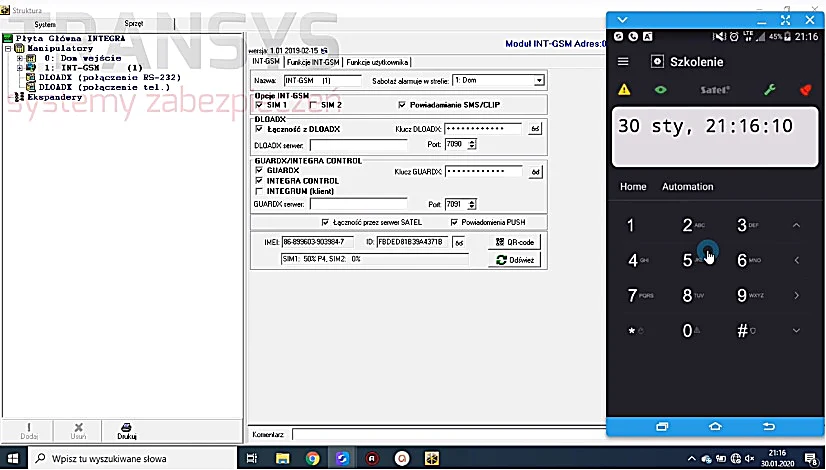Select Płyta Główna INTEGRA tree item
Screen dimensions: 826x470
70,38
